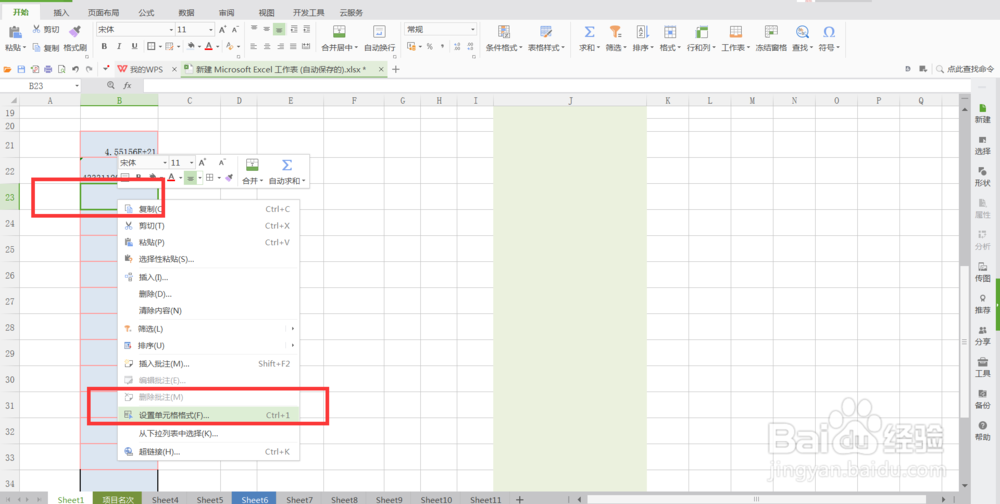Click the 点此查找命令 command search box
The width and height of the screenshot is (1000, 504).
[x=964, y=69]
